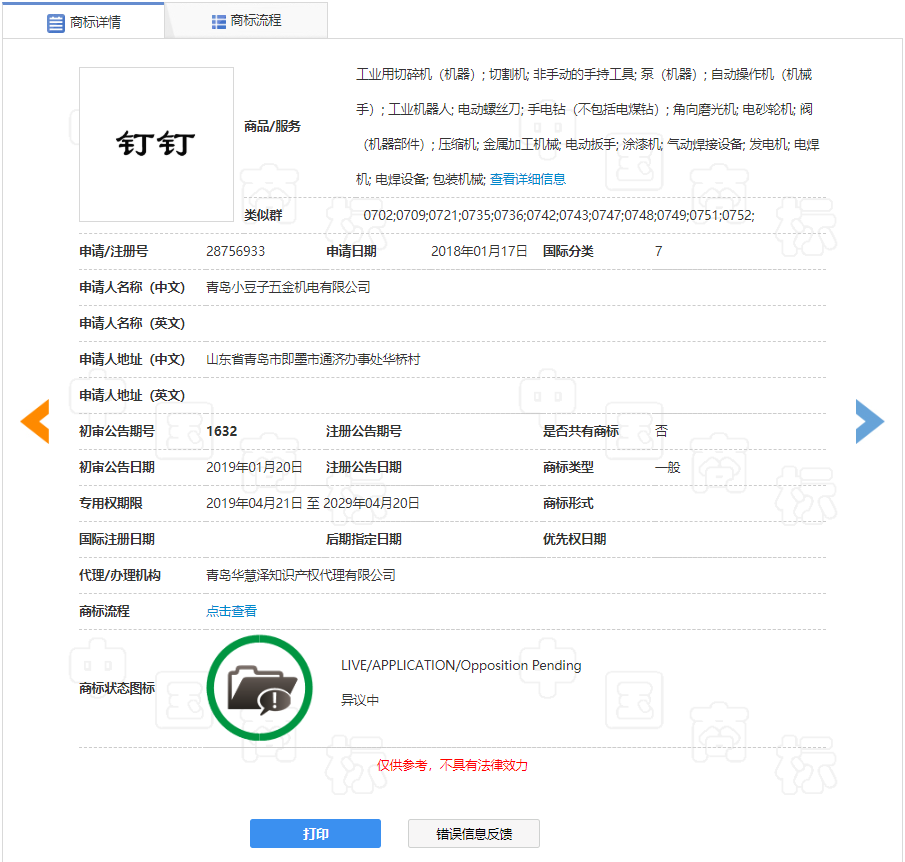Image resolution: width=905 pixels, height=862 pixels.
Task: Click the 类似群 code list
Action: (558, 215)
